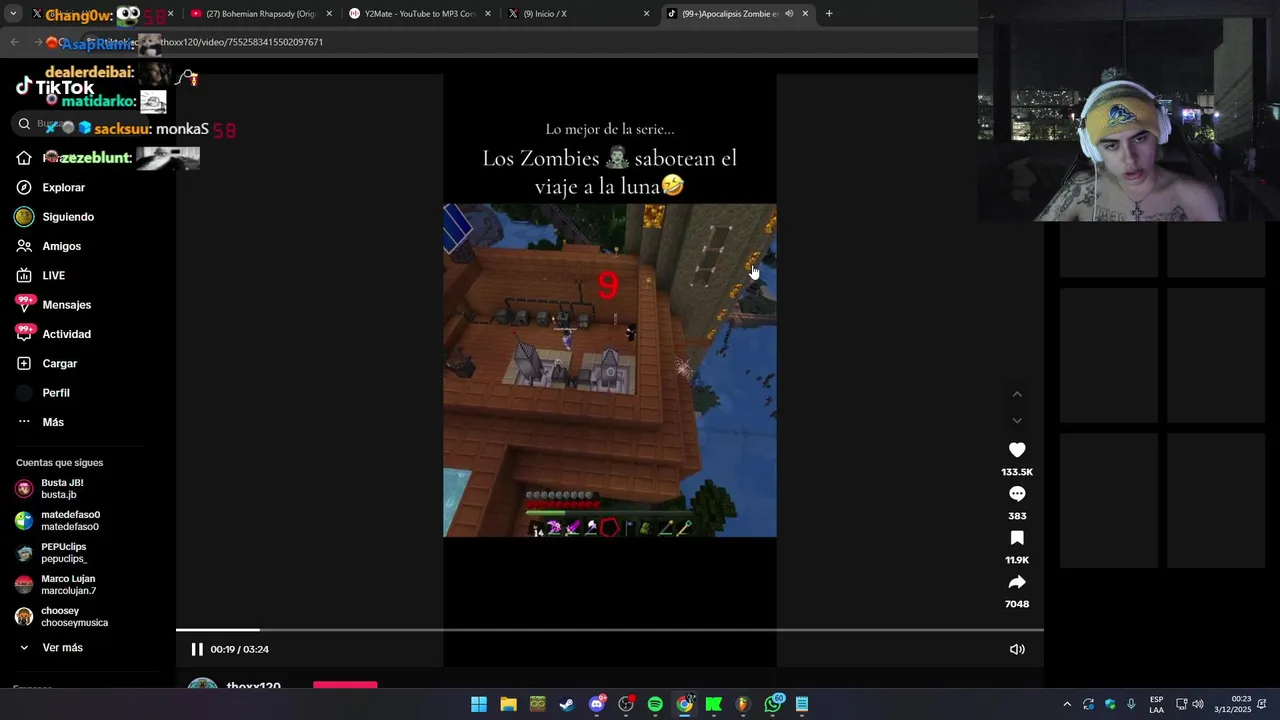
Task: Click the red button beside thoxx120
Action: pos(345,685)
